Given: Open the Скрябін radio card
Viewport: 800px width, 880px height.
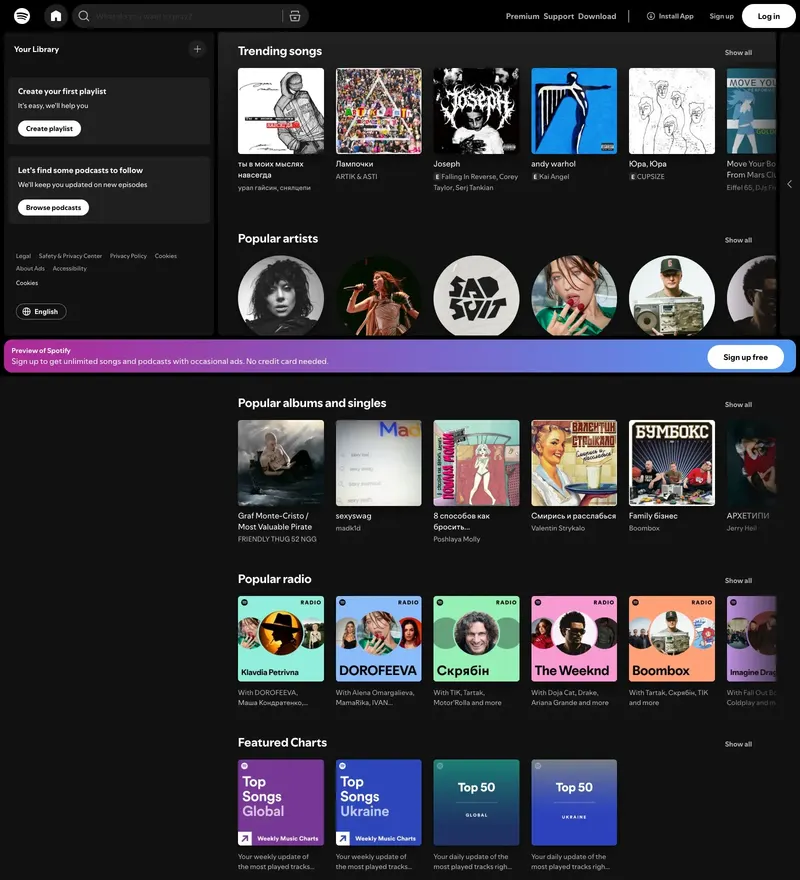Looking at the screenshot, I should (476, 639).
